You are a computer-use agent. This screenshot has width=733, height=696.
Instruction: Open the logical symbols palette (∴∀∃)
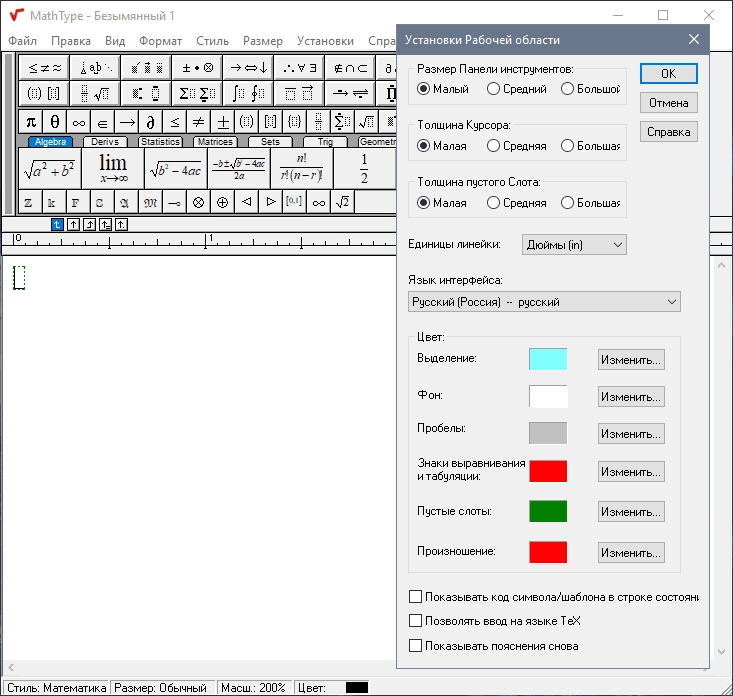[x=300, y=68]
